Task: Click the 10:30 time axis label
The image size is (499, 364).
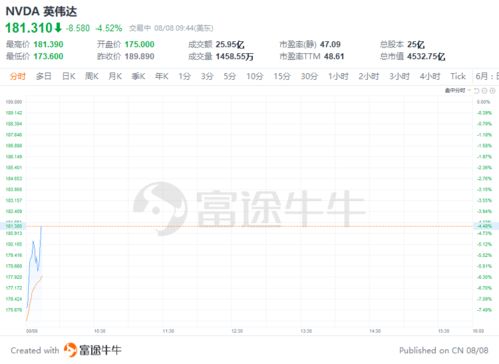Action: pyautogui.click(x=100, y=331)
